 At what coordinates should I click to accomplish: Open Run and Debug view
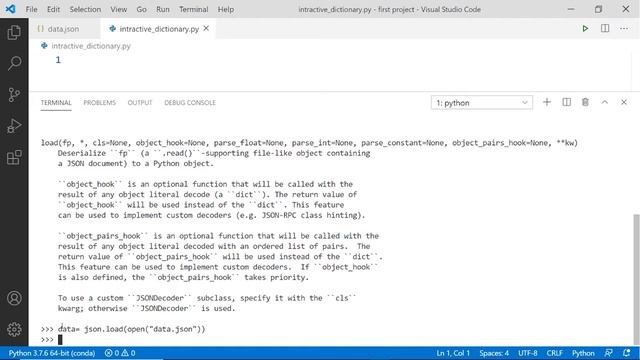coord(14,126)
